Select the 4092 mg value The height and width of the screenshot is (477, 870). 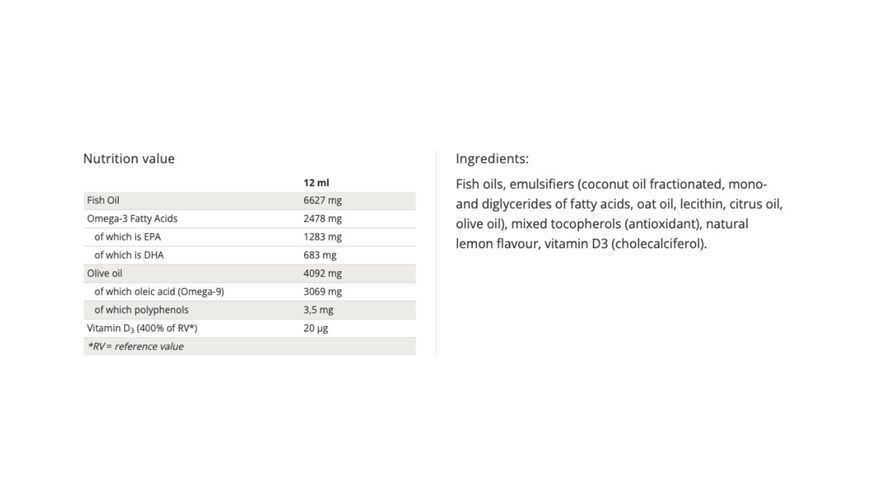(322, 273)
